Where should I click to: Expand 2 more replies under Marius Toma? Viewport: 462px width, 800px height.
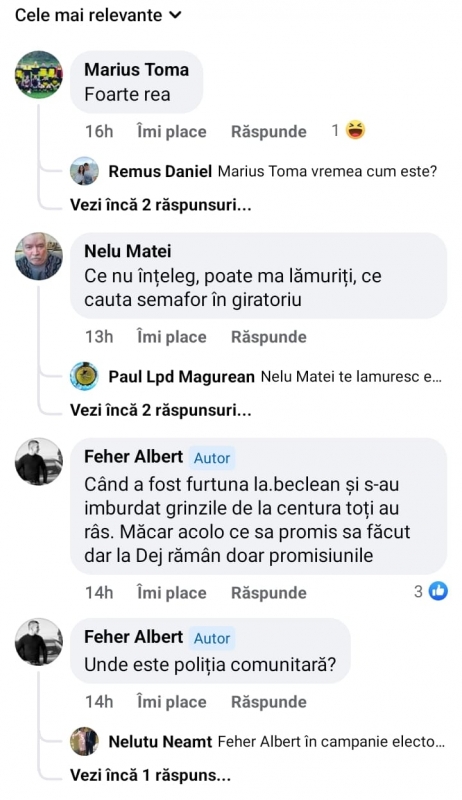(161, 205)
